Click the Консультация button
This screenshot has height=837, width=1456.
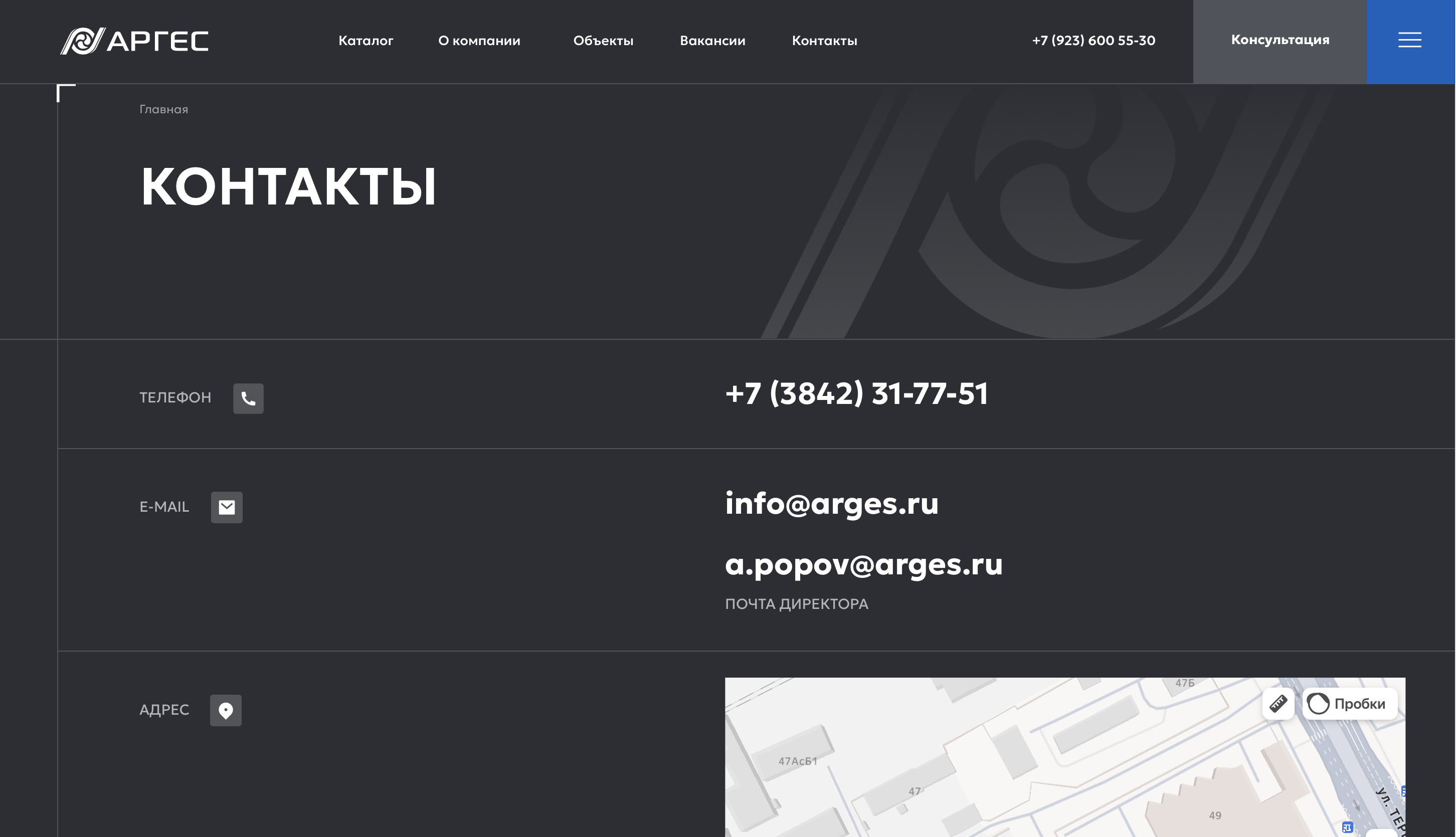[x=1280, y=42]
